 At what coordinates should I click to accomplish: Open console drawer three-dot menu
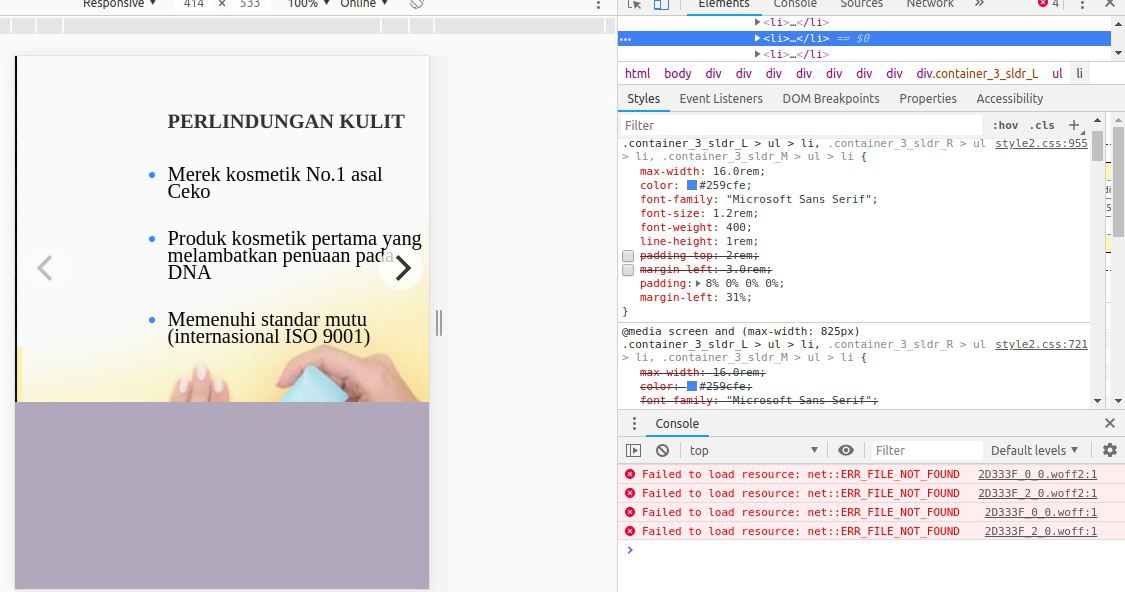[x=634, y=423]
